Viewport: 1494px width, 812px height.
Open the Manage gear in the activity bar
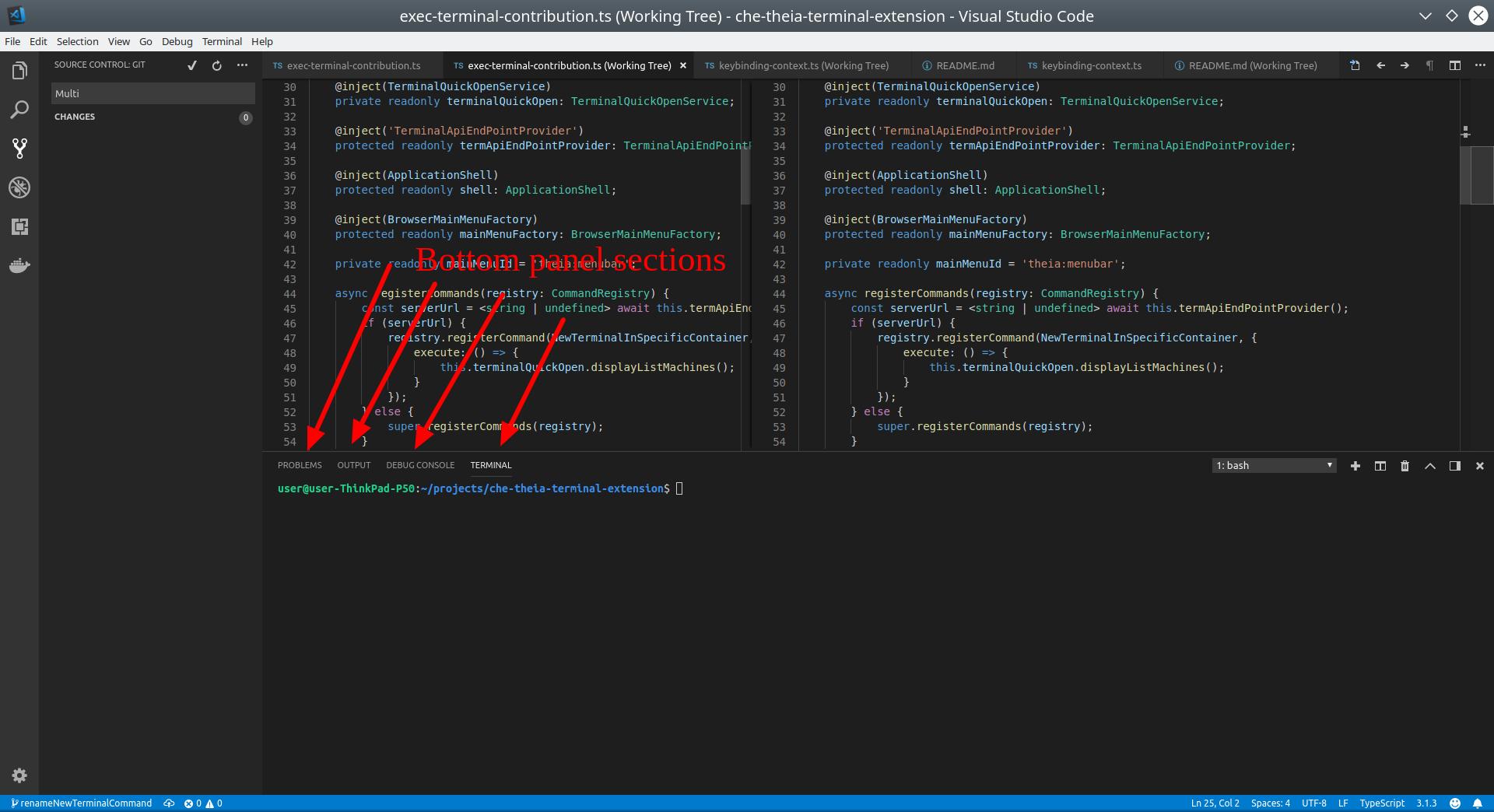pos(19,775)
